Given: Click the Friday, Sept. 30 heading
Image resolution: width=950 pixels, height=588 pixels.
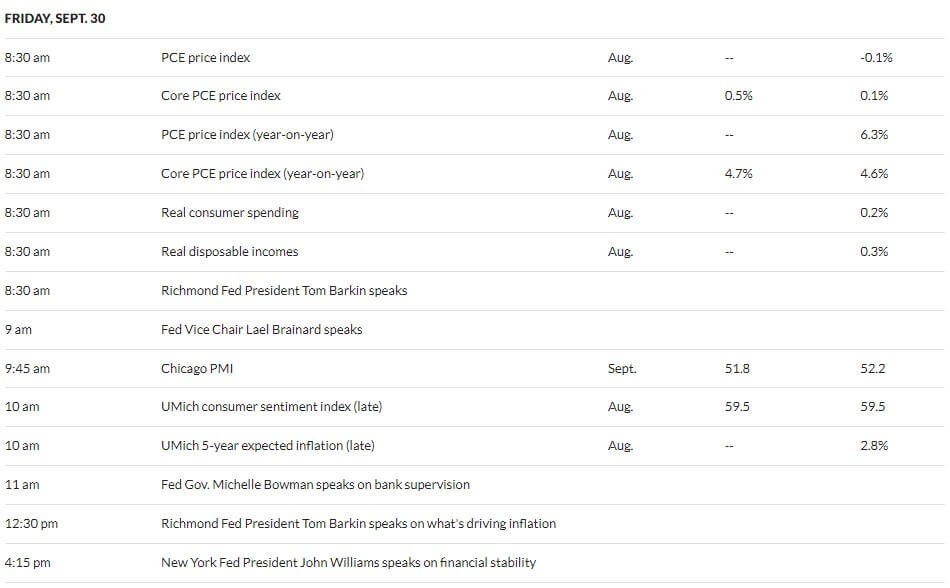Looking at the screenshot, I should (55, 18).
